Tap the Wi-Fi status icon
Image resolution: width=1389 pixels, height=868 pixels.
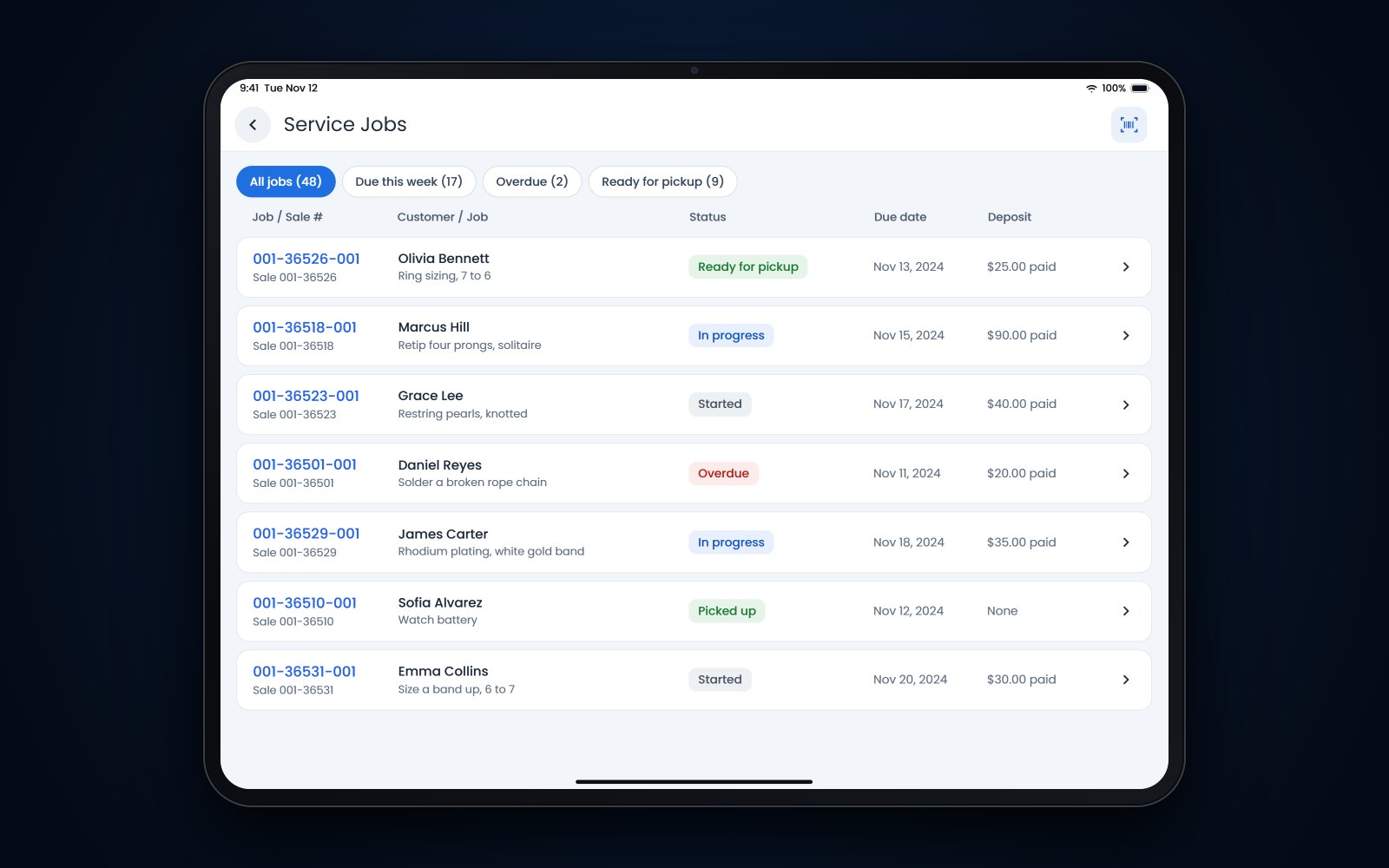pyautogui.click(x=1091, y=89)
